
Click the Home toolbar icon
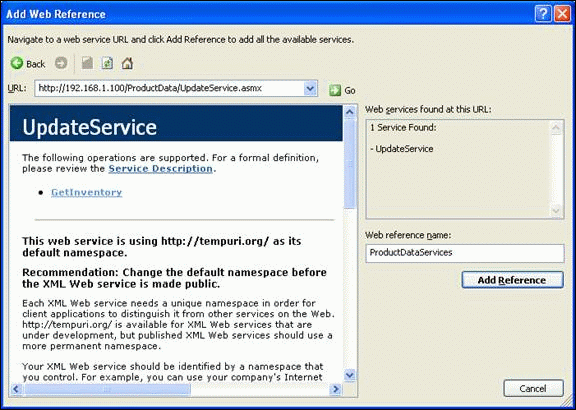(x=127, y=64)
